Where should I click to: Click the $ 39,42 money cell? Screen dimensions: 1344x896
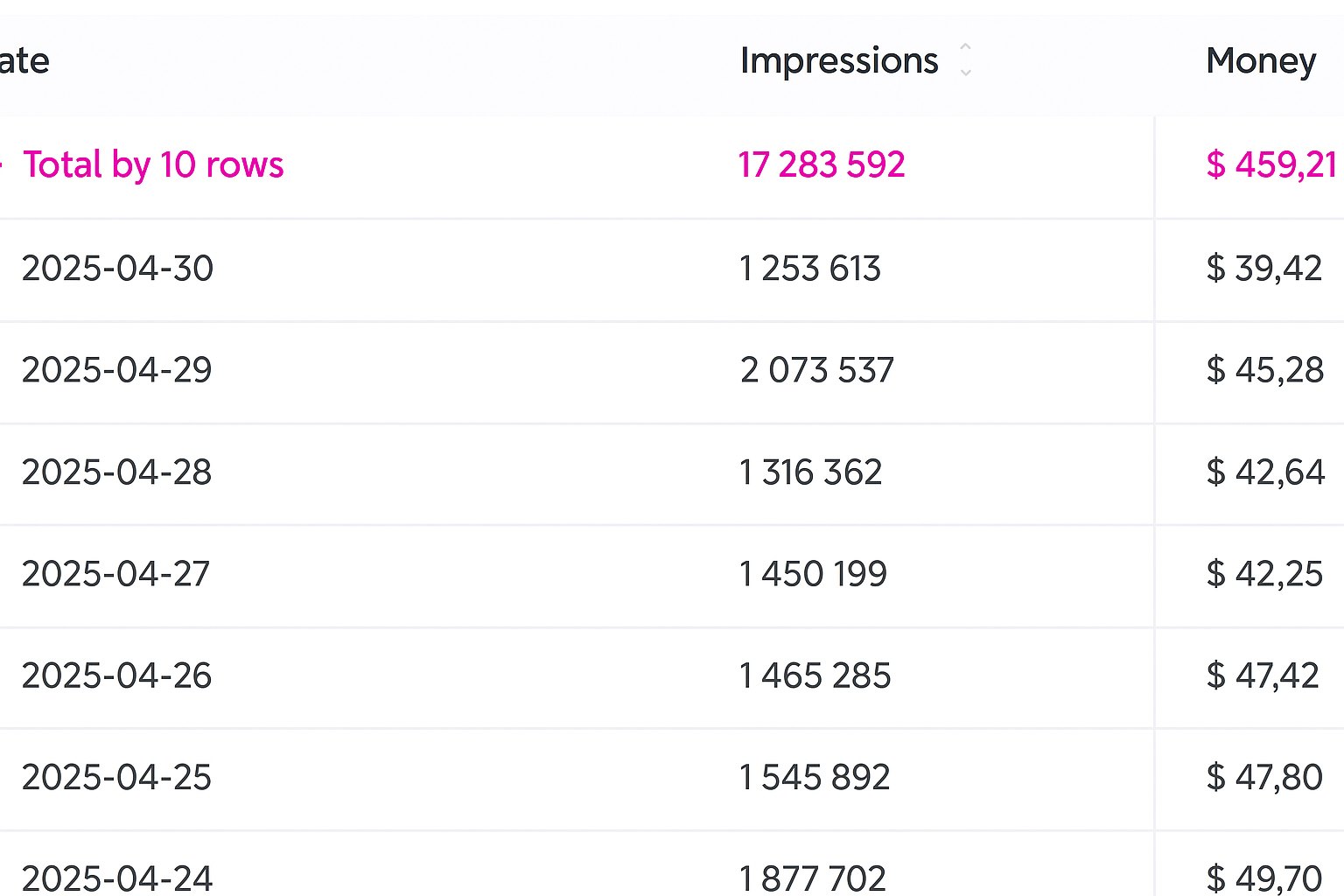point(1263,268)
